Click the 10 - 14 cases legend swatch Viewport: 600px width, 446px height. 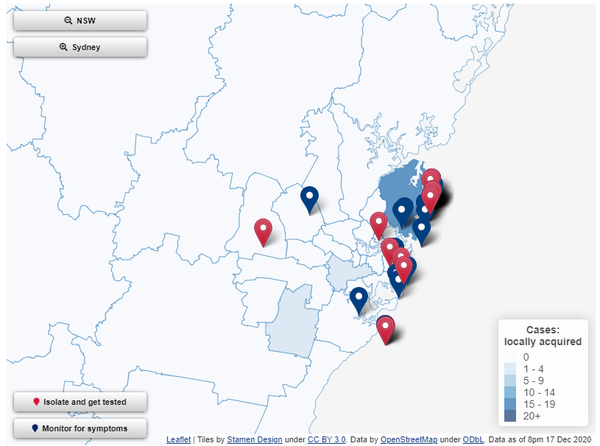510,392
